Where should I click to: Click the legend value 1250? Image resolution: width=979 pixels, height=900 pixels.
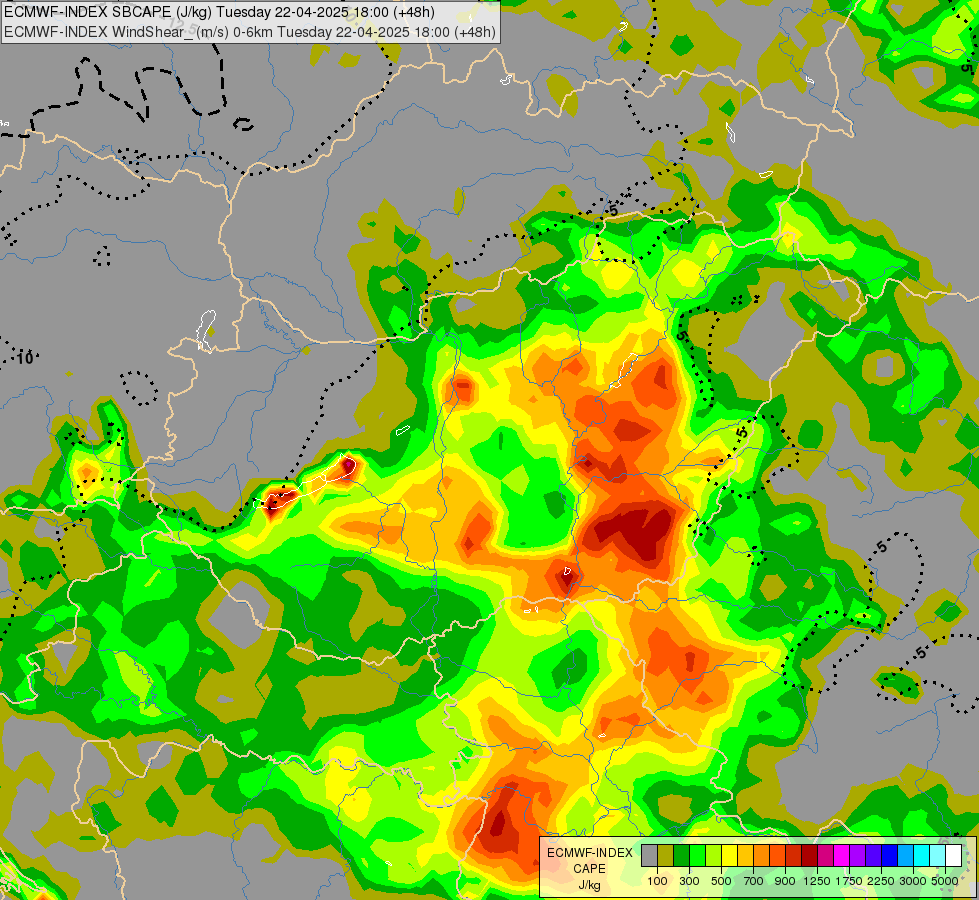coord(817,881)
